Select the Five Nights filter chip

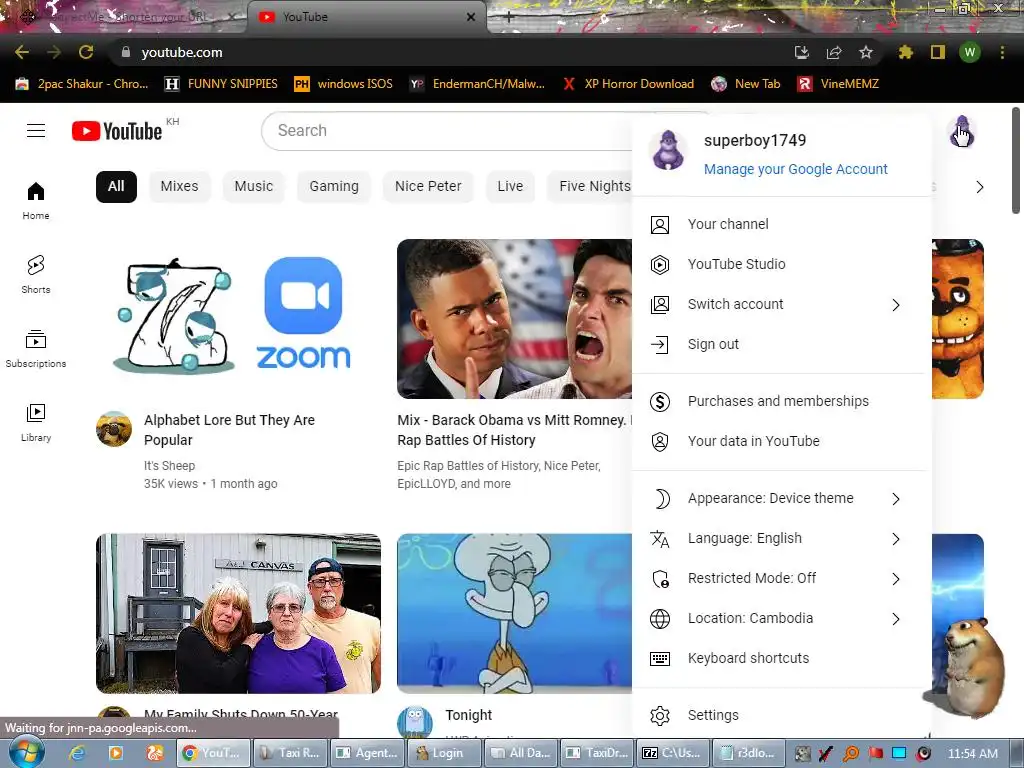pos(590,187)
